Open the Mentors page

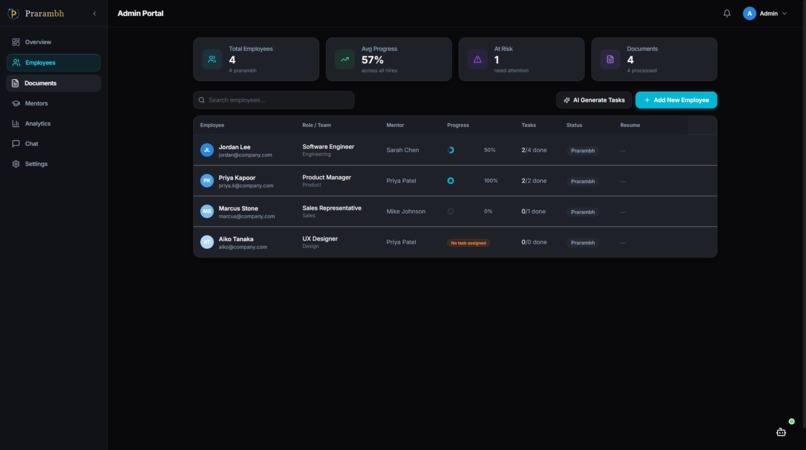click(x=53, y=103)
